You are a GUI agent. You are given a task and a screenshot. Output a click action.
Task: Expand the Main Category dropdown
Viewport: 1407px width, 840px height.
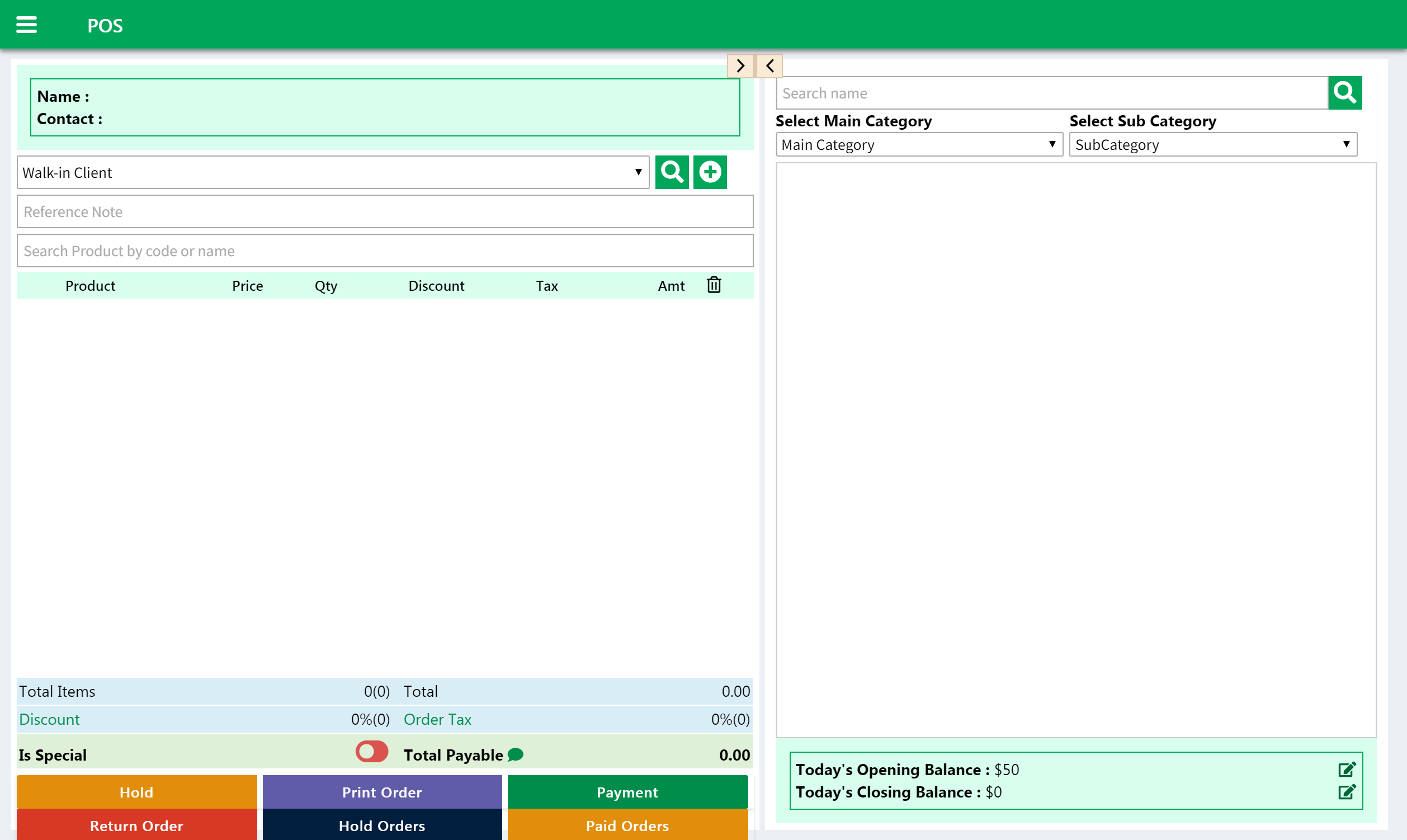[x=919, y=145]
